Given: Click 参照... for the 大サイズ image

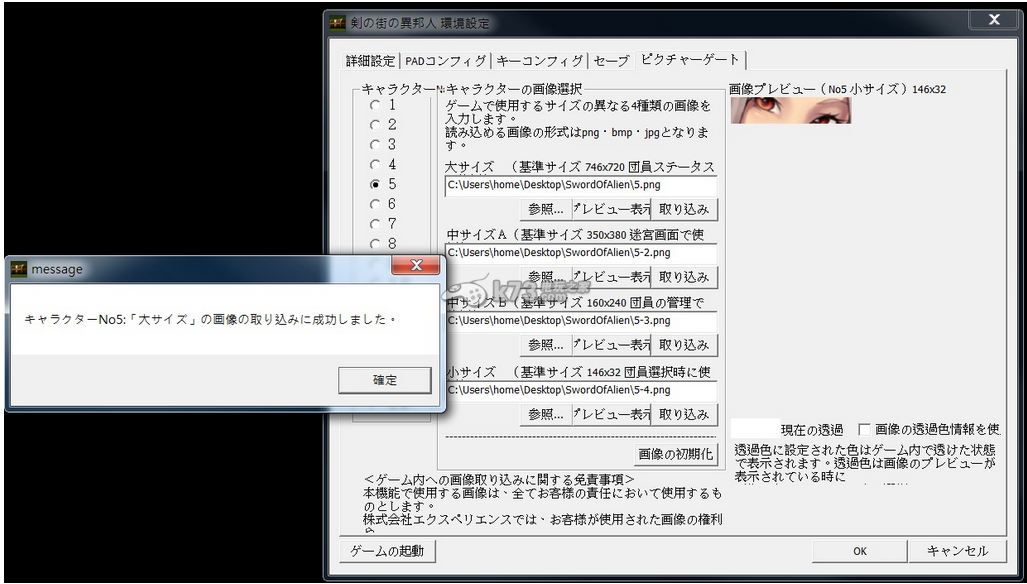Looking at the screenshot, I should pos(545,209).
